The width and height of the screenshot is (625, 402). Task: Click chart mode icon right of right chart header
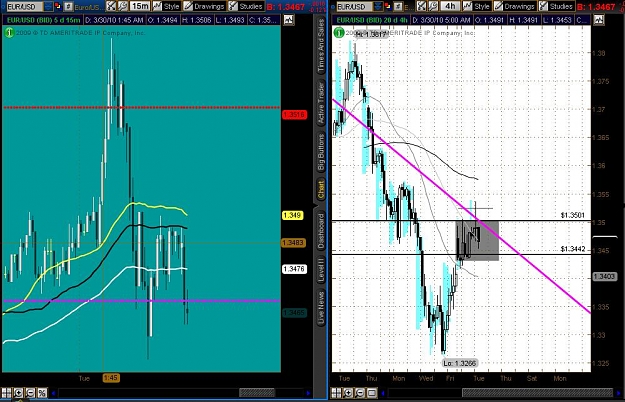coord(599,20)
